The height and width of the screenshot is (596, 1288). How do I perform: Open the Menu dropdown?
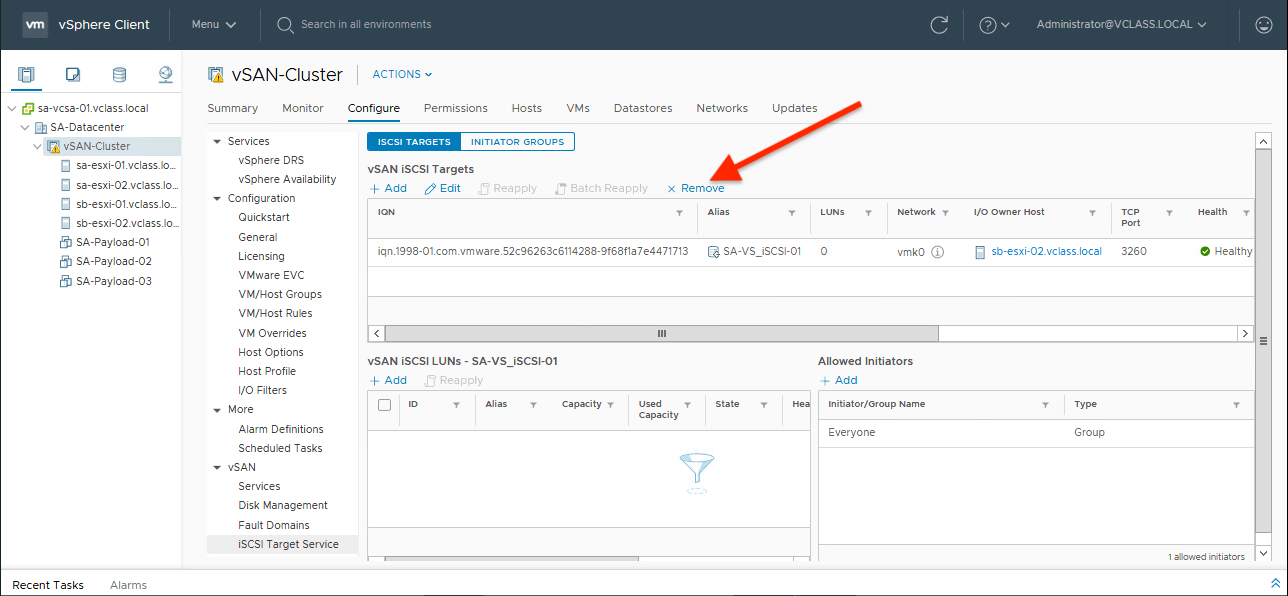pos(214,24)
